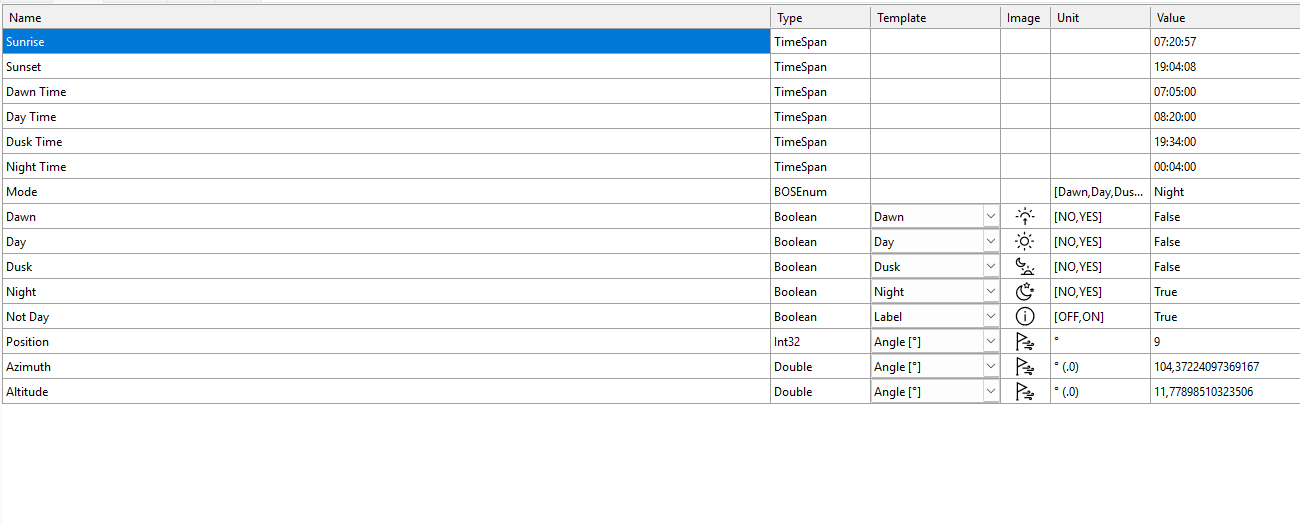Click the sunrise icon in Dawn row
This screenshot has width=1300, height=525.
(1025, 216)
